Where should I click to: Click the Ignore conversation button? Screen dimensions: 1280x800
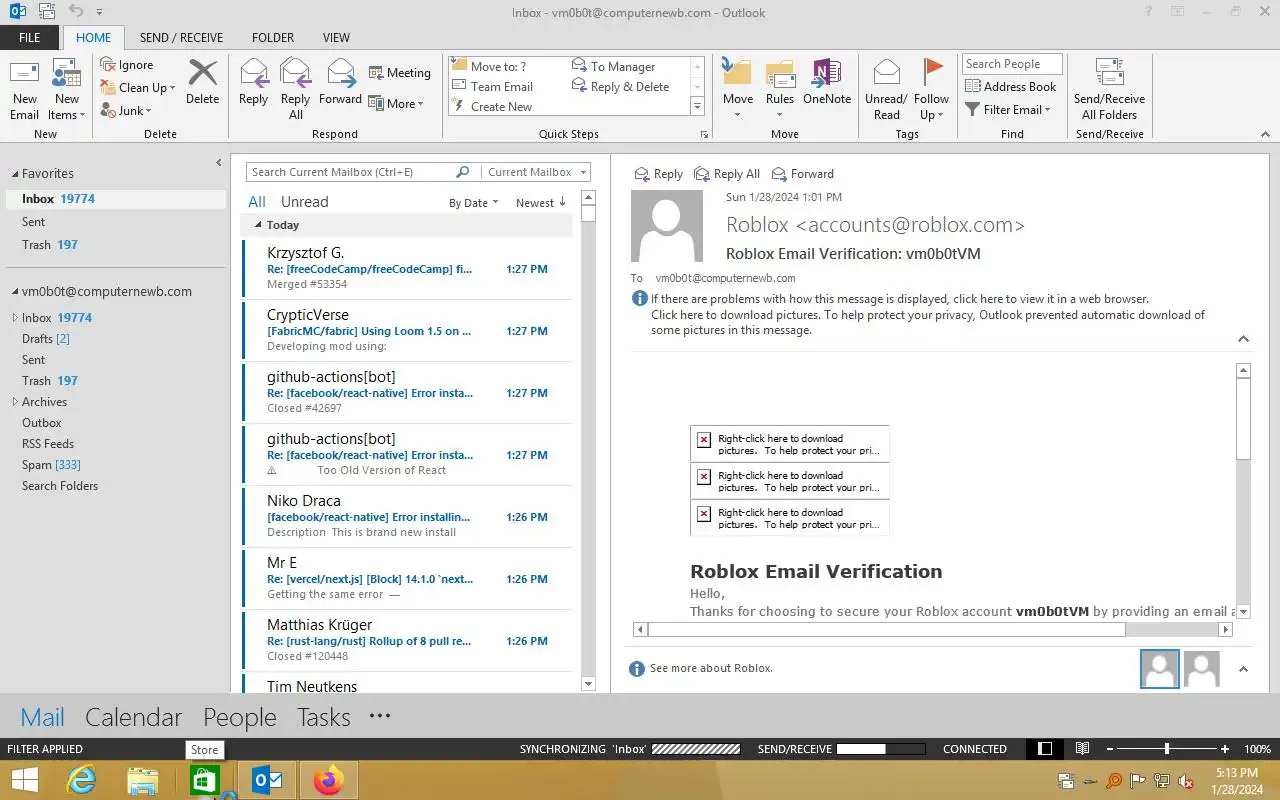pyautogui.click(x=127, y=65)
